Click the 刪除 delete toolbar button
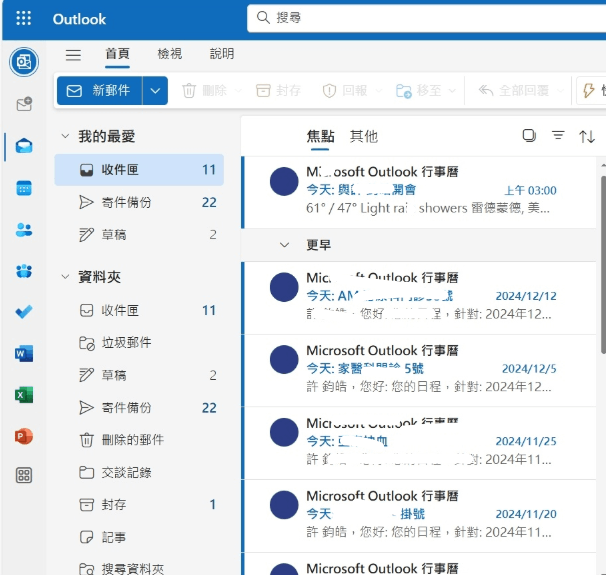Image resolution: width=606 pixels, height=575 pixels. [204, 91]
